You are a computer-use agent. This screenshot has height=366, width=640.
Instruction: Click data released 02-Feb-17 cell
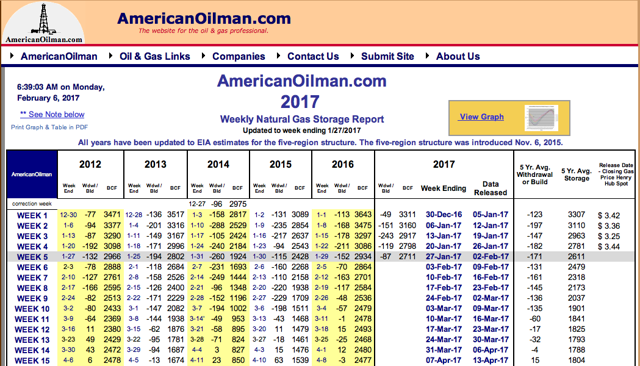click(x=491, y=257)
